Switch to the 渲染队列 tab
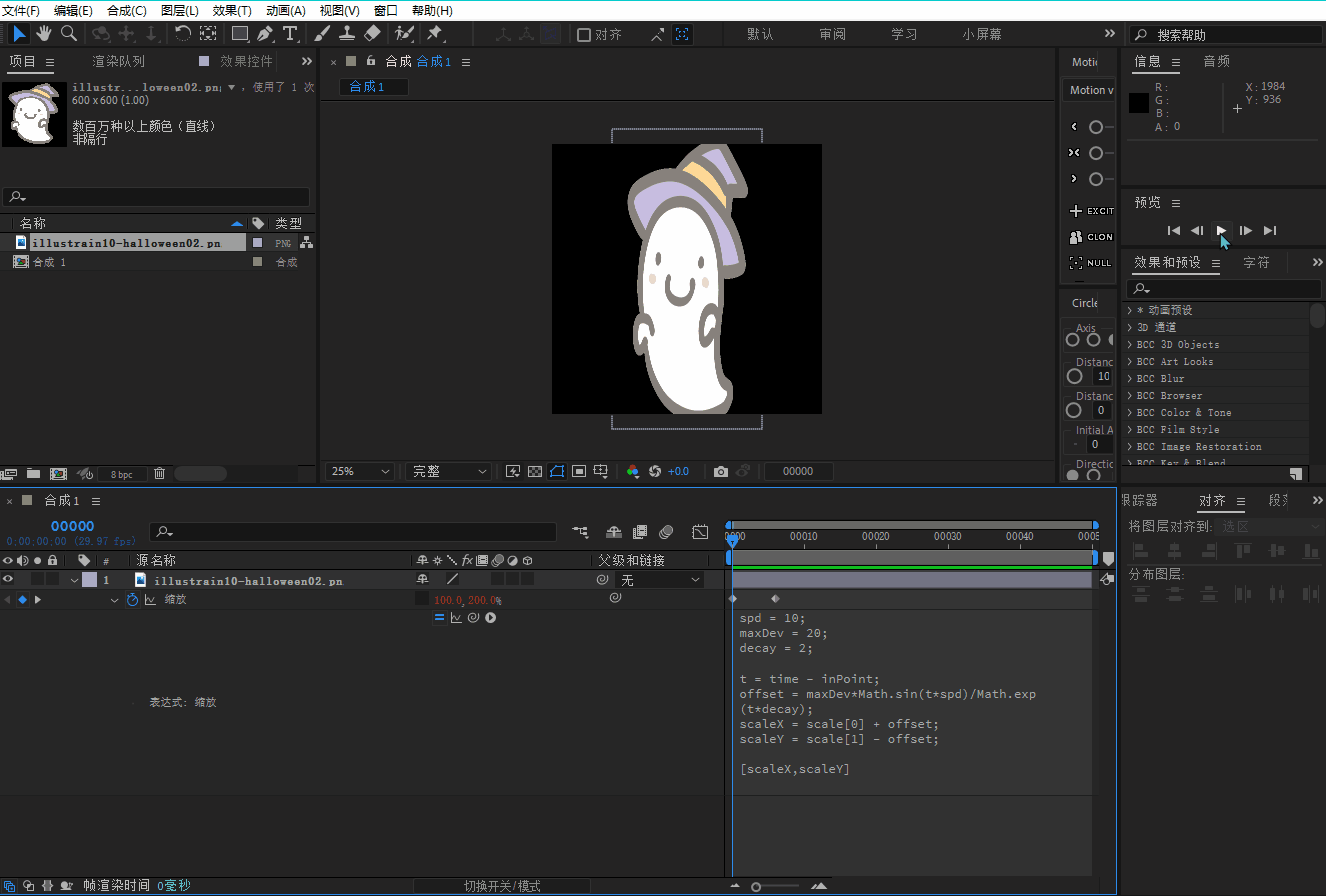 pos(118,62)
